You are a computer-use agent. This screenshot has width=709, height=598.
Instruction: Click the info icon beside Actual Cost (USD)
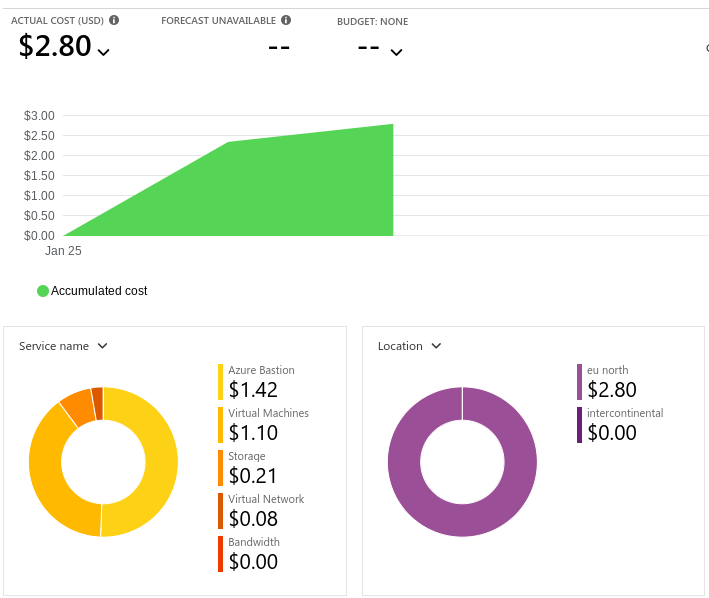114,20
